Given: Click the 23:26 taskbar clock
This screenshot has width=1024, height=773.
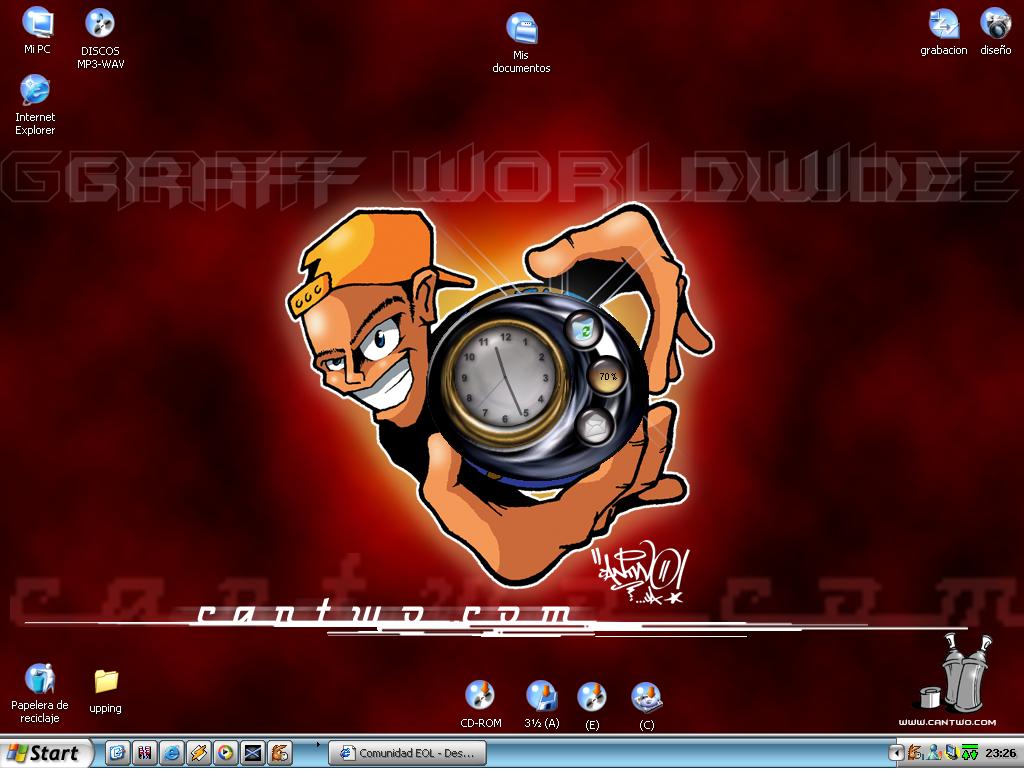Looking at the screenshot, I should click(x=1000, y=753).
